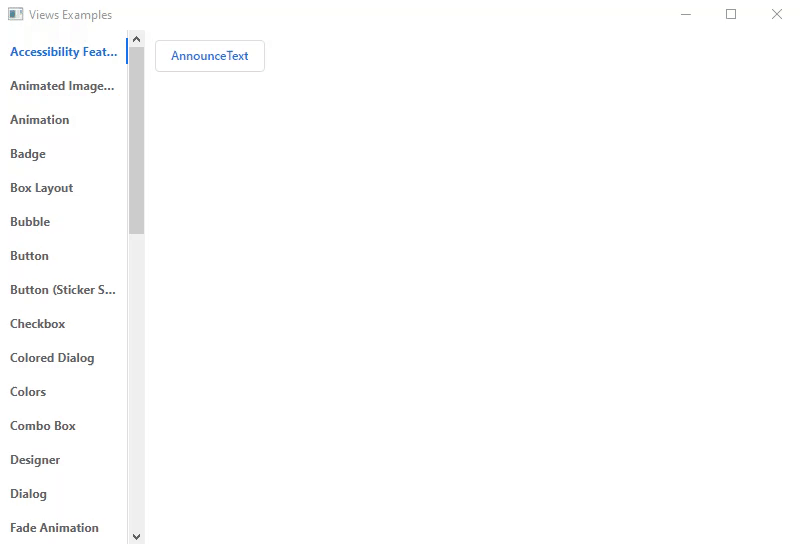800x544 pixels.
Task: Open the Colored Dialog example
Action: point(52,358)
